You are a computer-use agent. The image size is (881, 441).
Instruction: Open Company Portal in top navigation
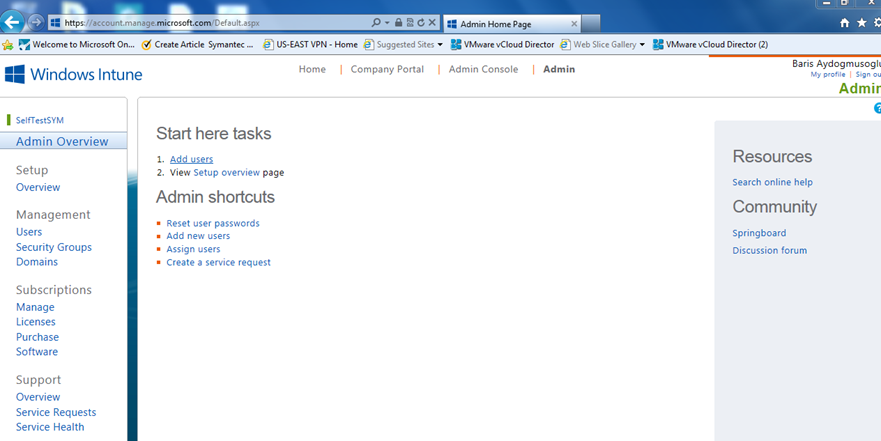387,69
